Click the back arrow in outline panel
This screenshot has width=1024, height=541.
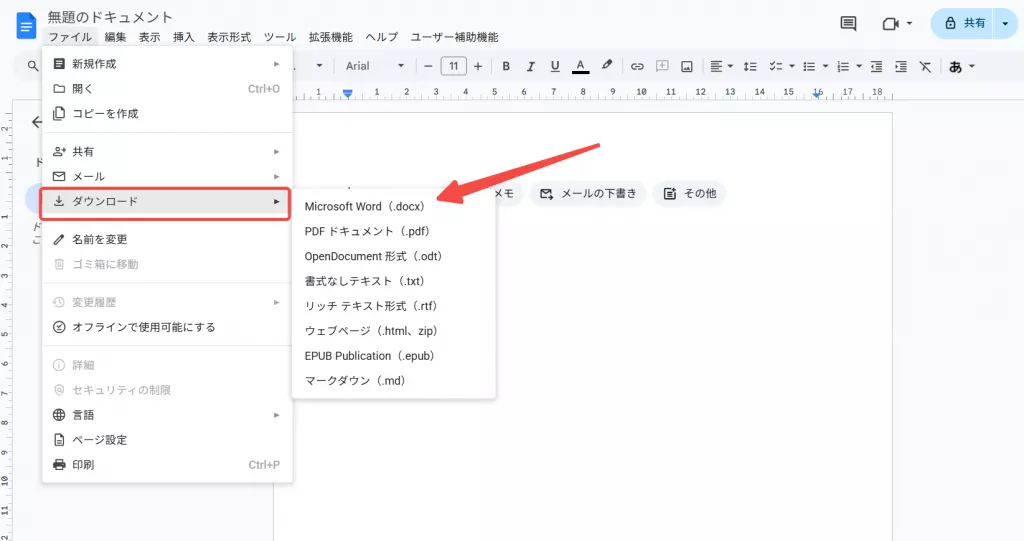click(x=37, y=122)
